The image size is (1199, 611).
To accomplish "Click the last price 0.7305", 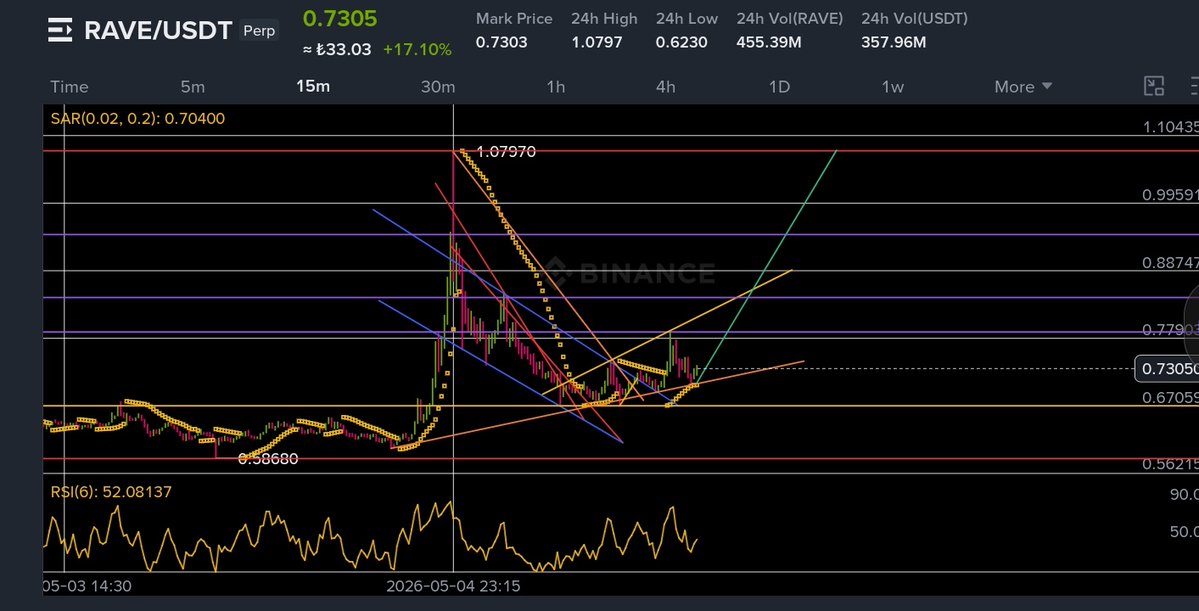I will click(340, 18).
